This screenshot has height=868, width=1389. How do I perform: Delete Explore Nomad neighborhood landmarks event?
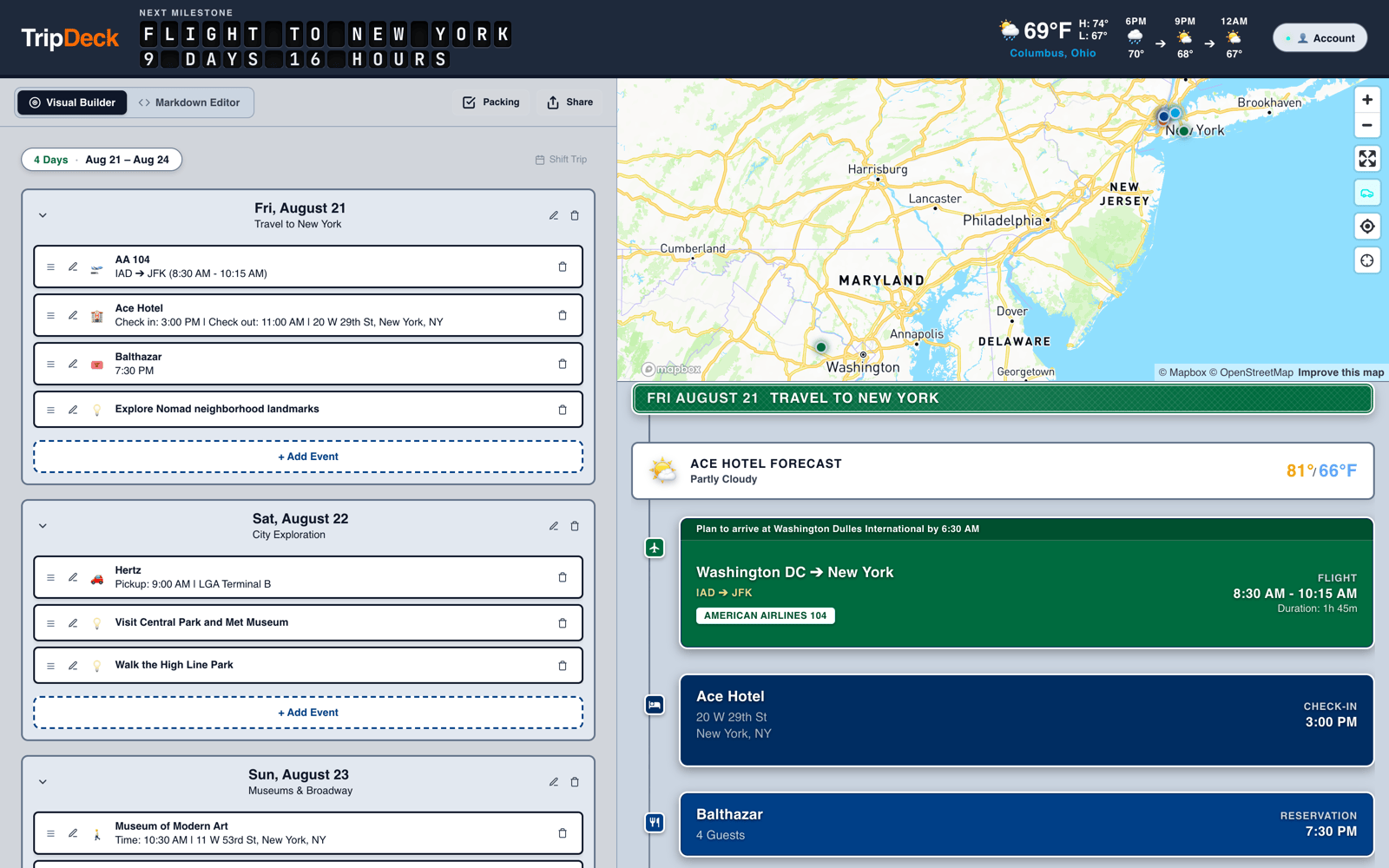click(563, 410)
